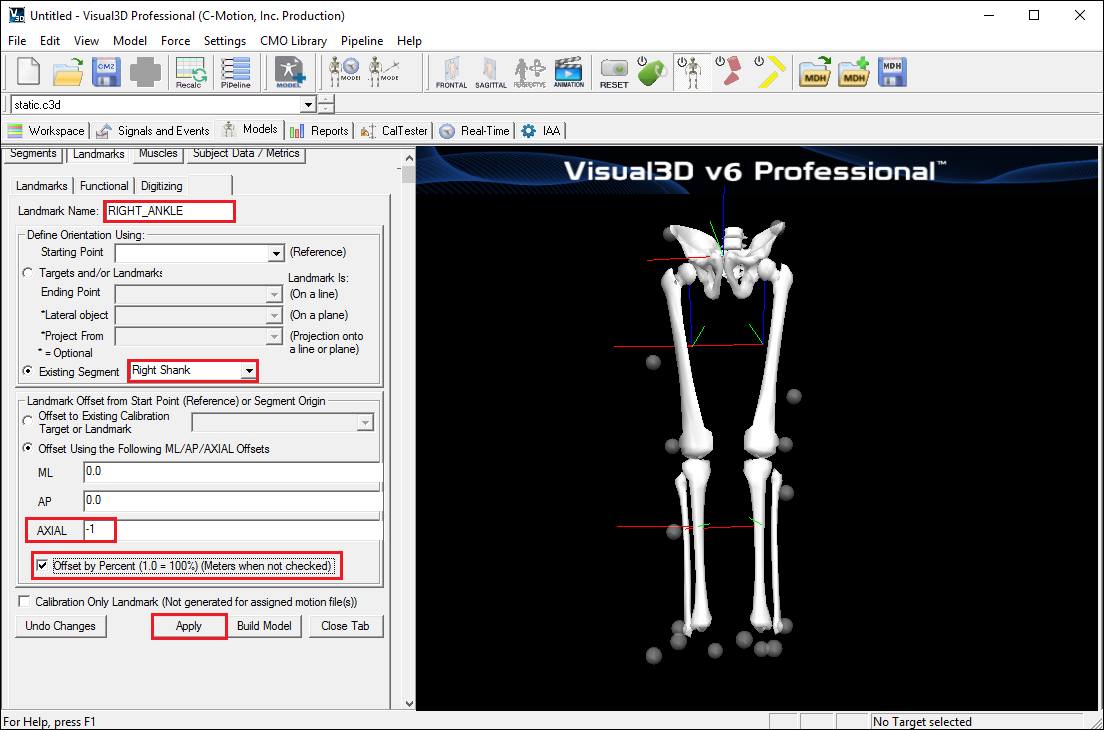Switch to the Digitizing tab
This screenshot has height=730, width=1104.
click(161, 186)
